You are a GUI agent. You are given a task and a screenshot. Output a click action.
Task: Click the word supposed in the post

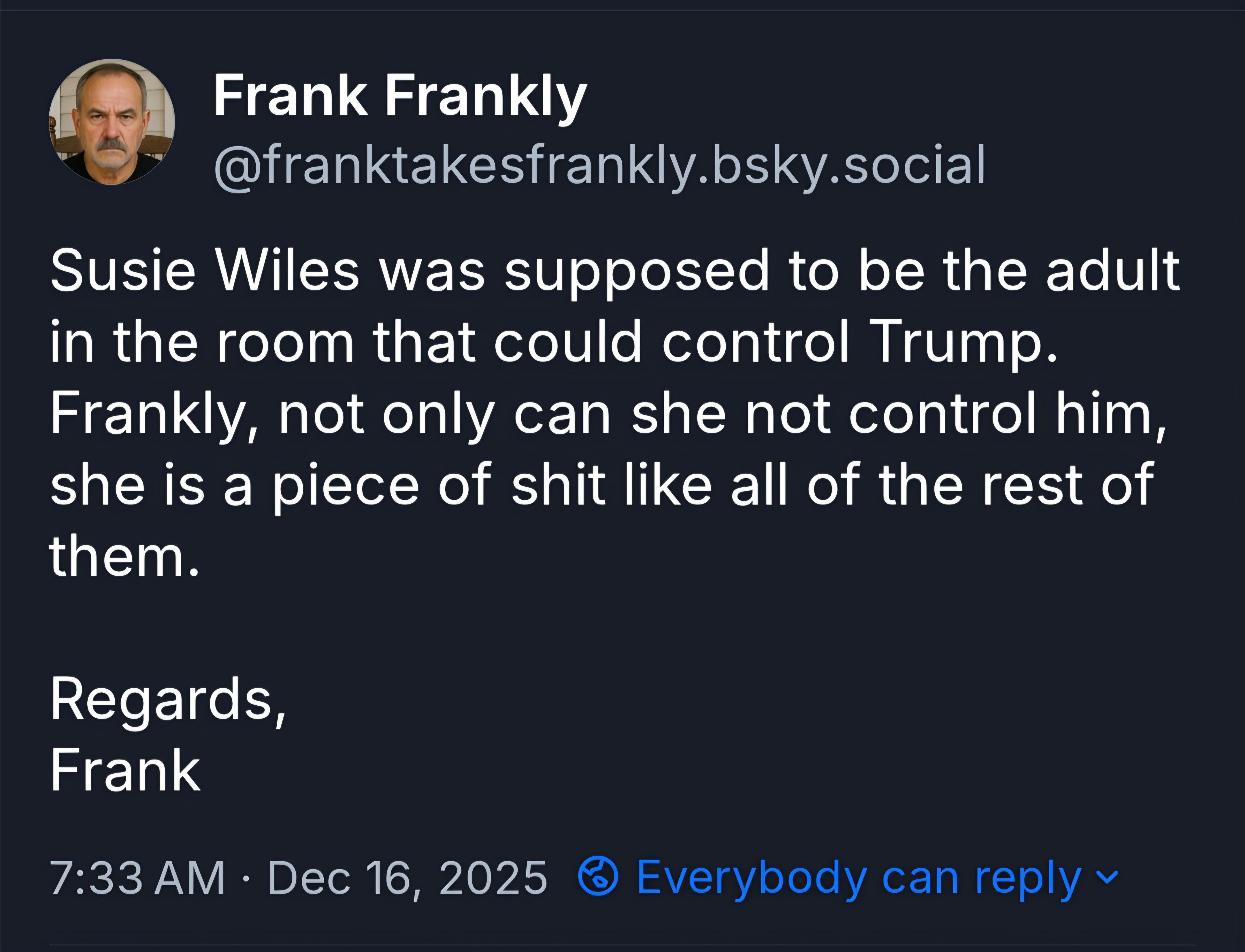(x=637, y=270)
